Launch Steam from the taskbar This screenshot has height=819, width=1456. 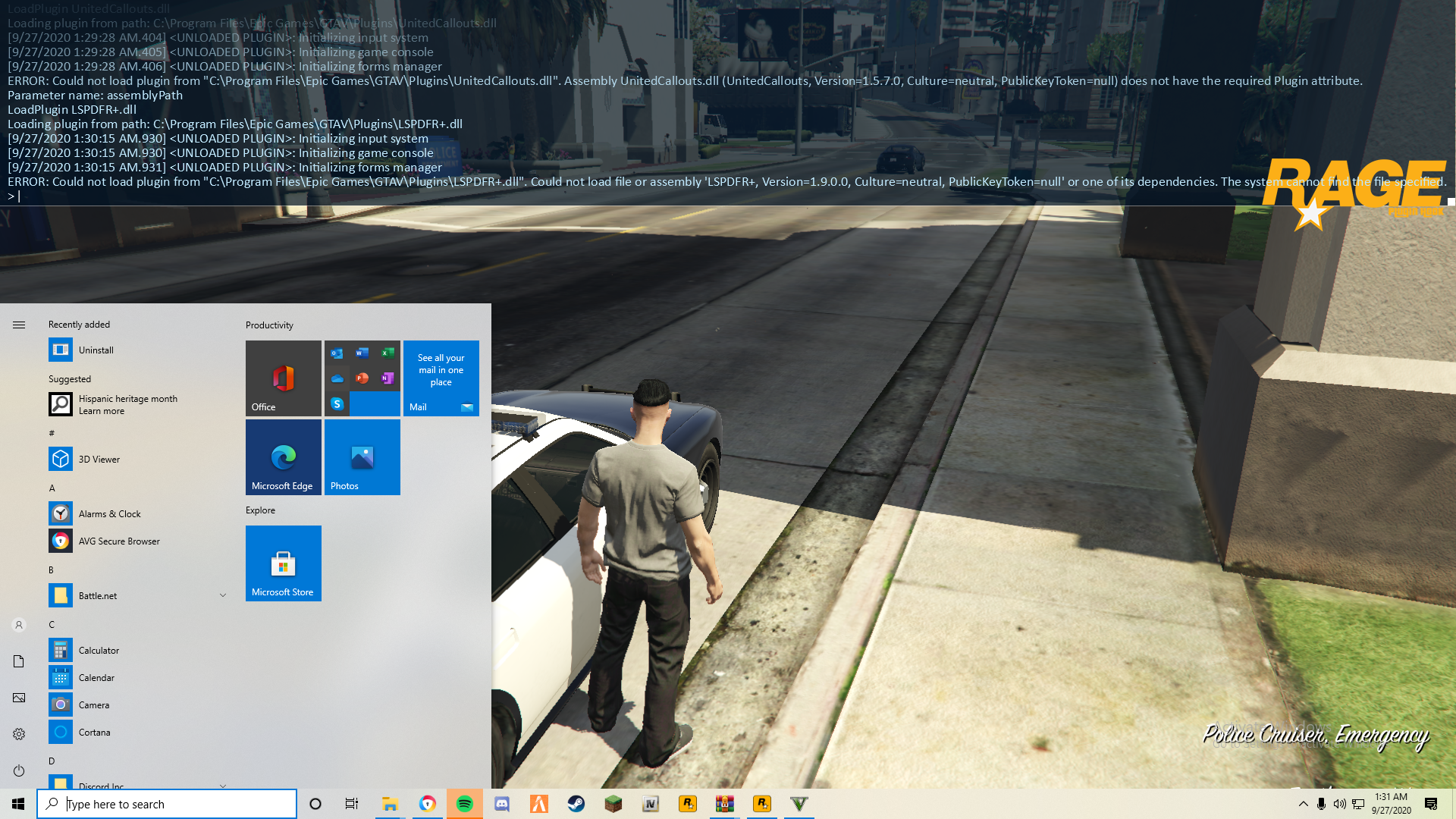tap(576, 804)
